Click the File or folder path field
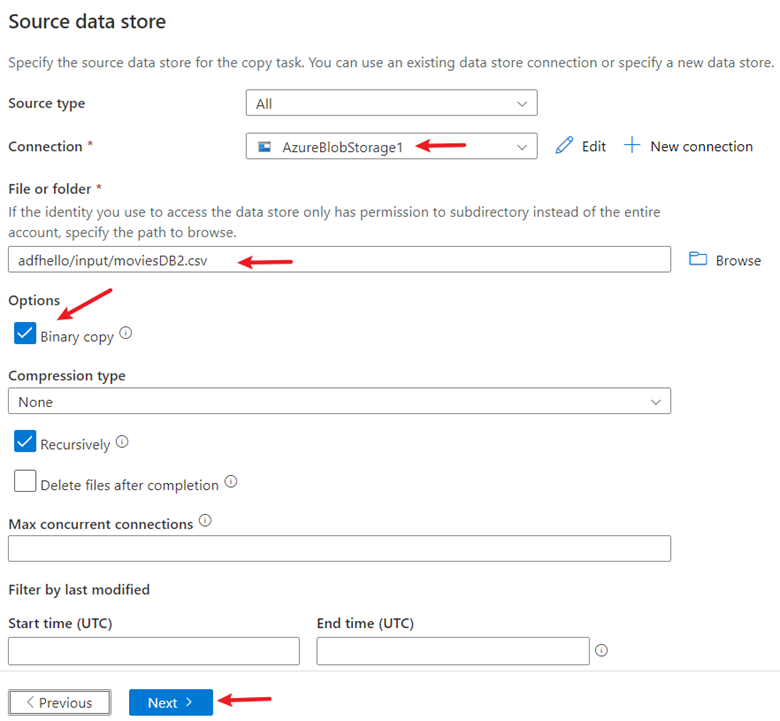Screen dimensions: 780x721 (339, 260)
